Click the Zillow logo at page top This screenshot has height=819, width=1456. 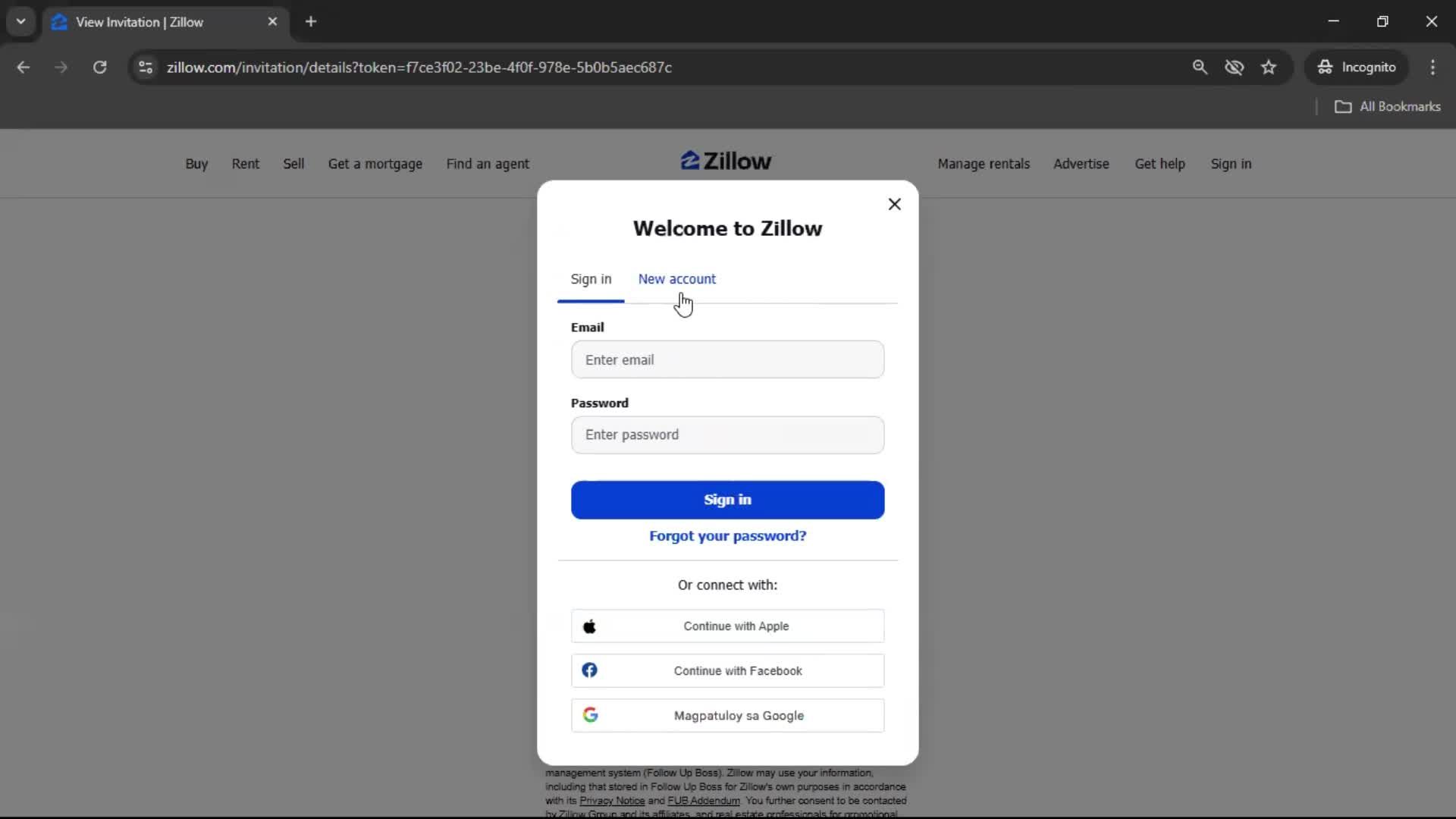(x=726, y=161)
